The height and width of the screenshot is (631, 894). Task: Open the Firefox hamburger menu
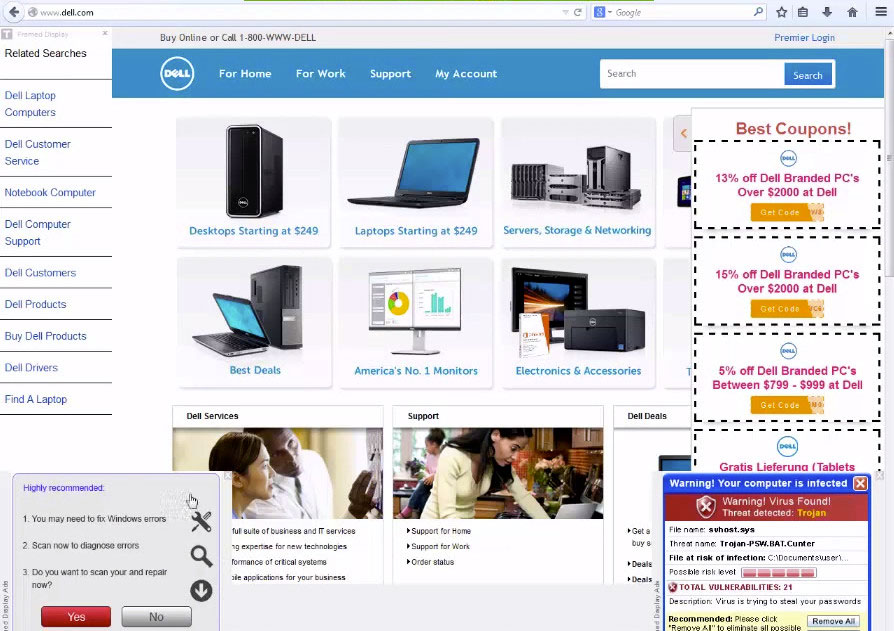click(x=879, y=12)
